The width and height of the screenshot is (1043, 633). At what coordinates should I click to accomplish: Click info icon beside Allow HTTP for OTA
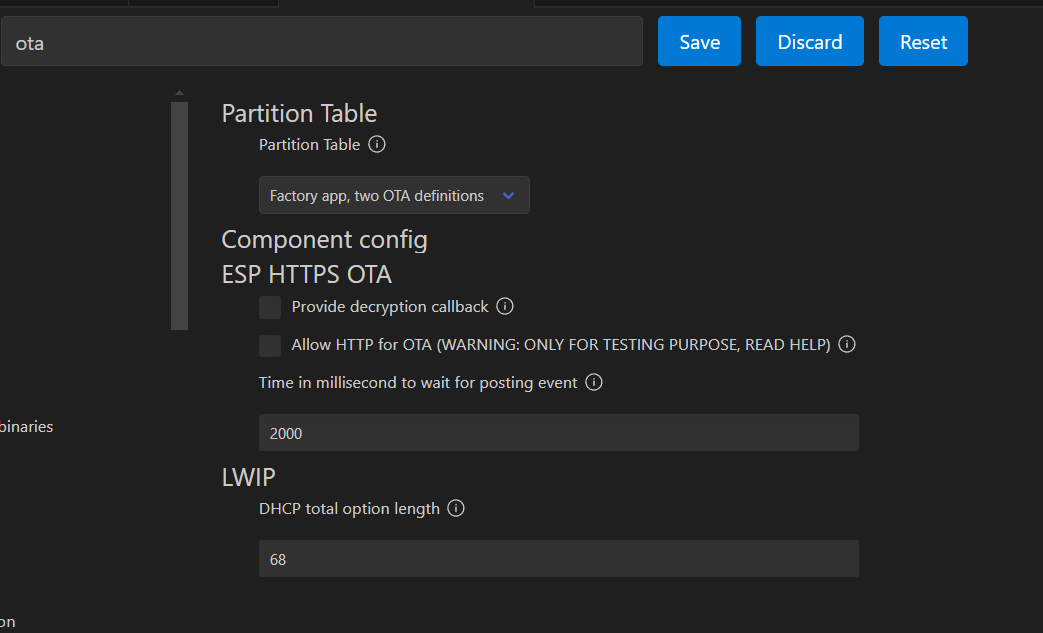pyautogui.click(x=847, y=345)
